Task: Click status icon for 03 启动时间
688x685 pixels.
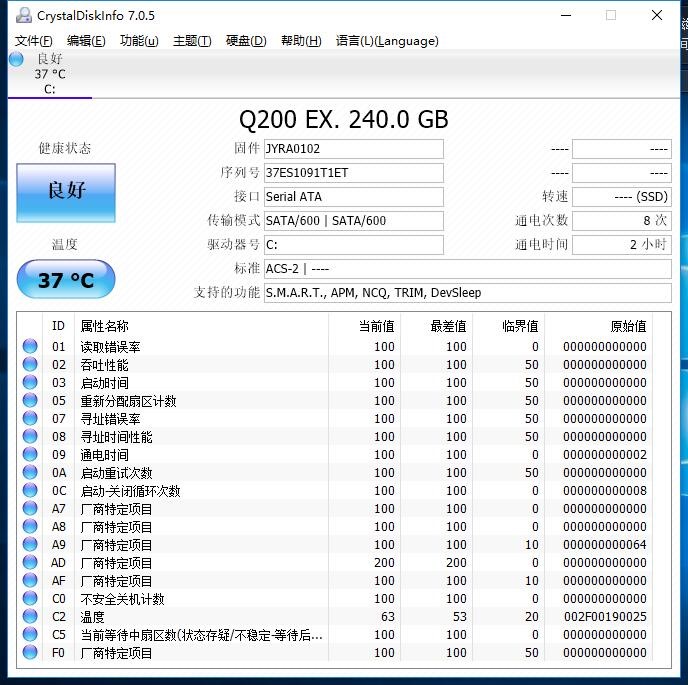Action: tap(30, 382)
